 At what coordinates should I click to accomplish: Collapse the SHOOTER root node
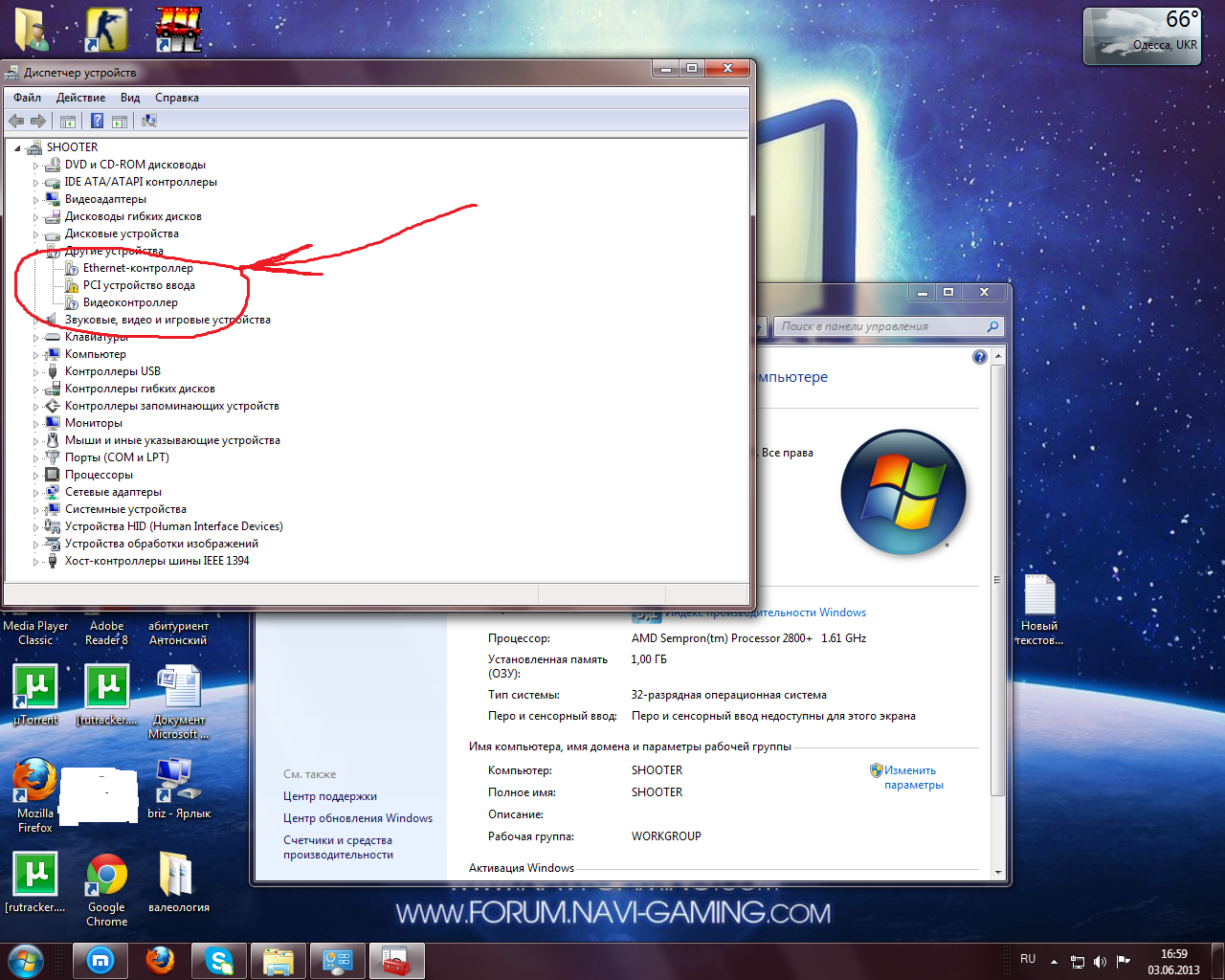click(x=18, y=148)
